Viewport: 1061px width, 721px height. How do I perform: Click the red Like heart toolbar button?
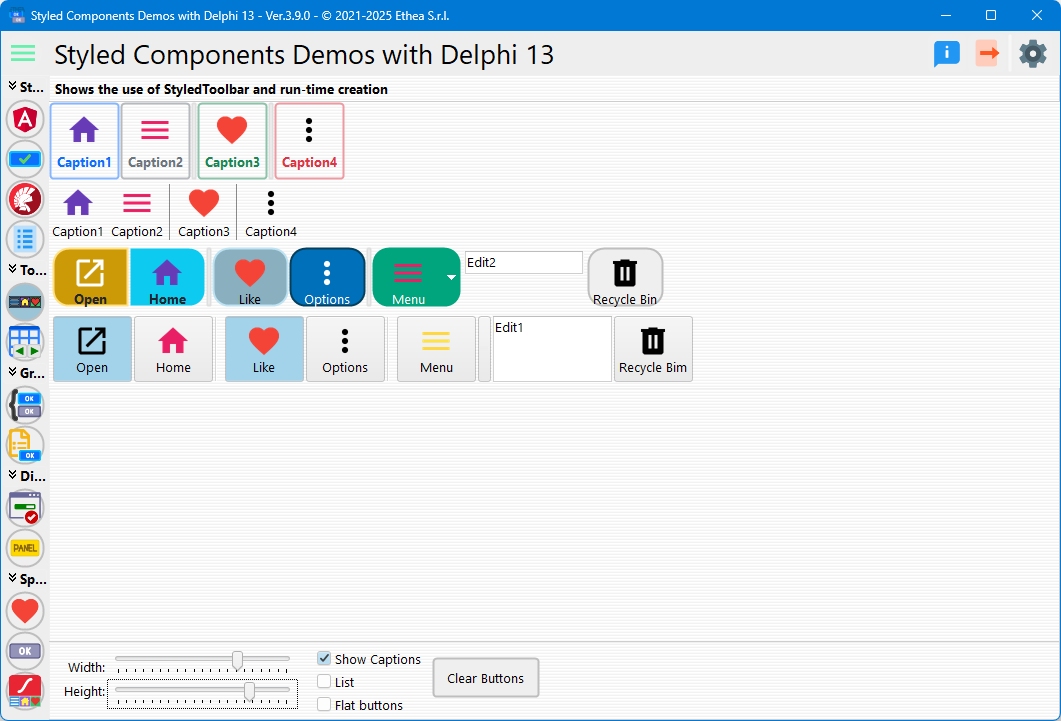[249, 277]
